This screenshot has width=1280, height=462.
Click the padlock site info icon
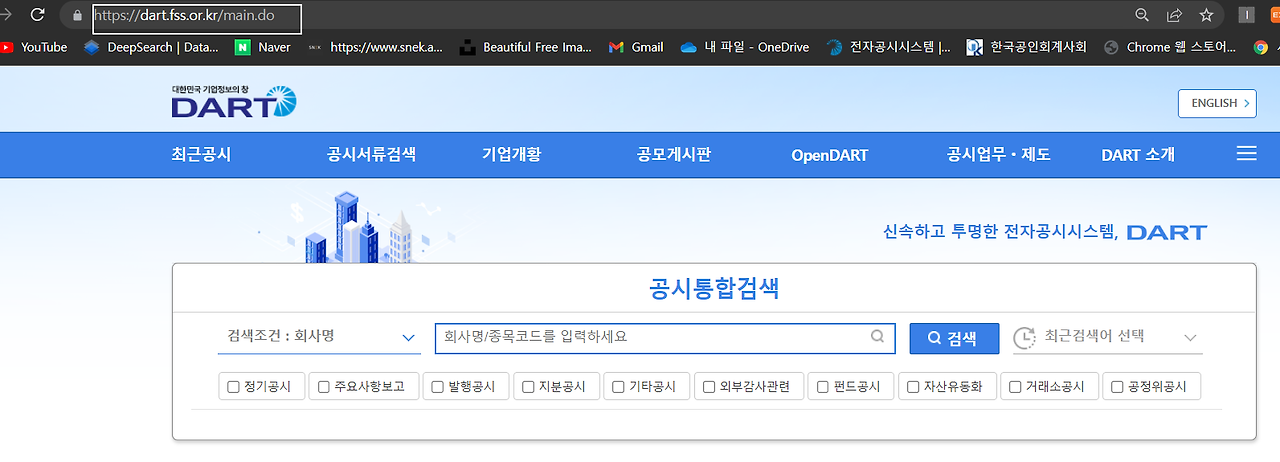[76, 16]
